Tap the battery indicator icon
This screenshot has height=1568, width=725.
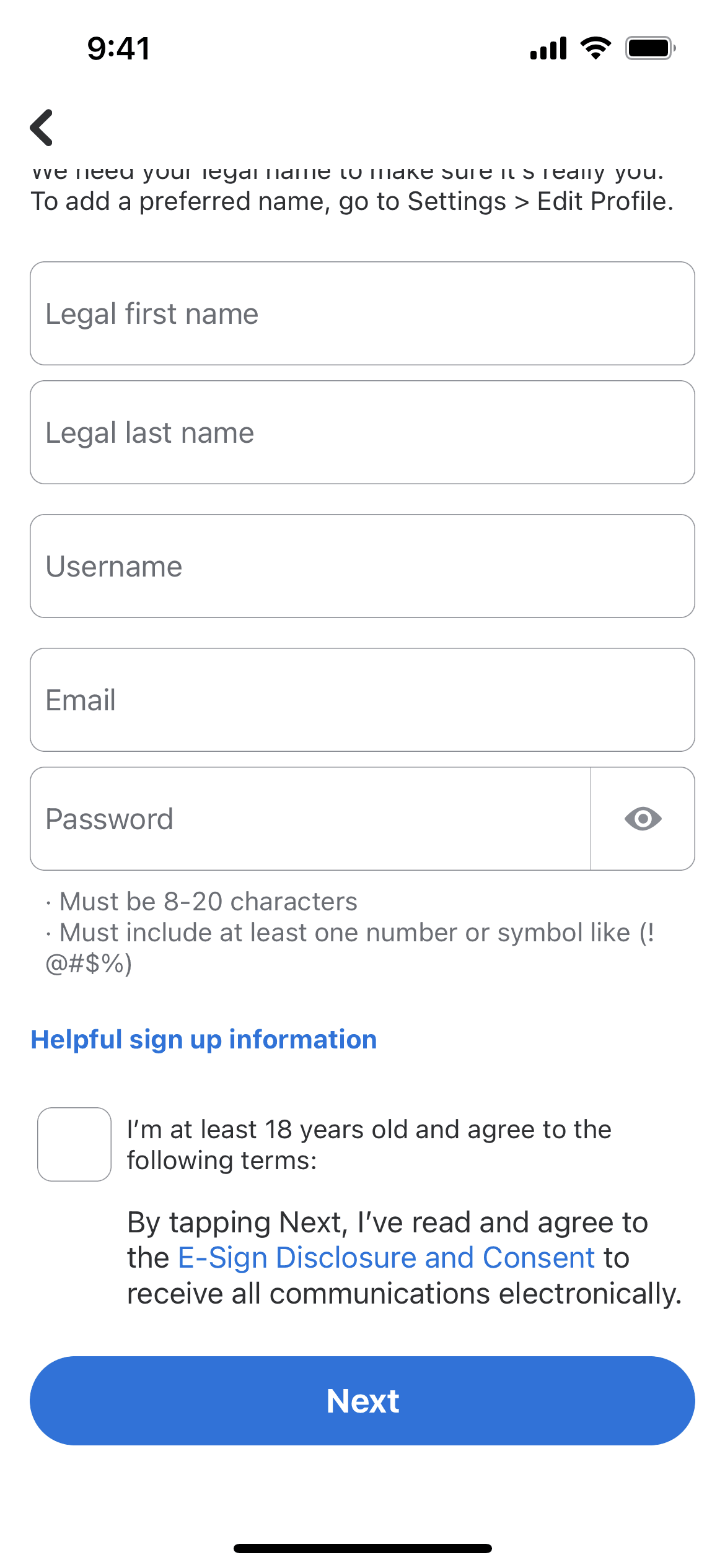650,48
